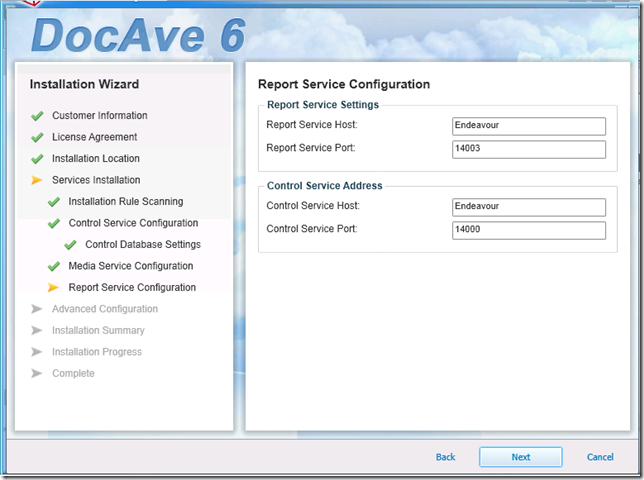Click Installation Progress step
The height and width of the screenshot is (480, 644).
pos(97,351)
